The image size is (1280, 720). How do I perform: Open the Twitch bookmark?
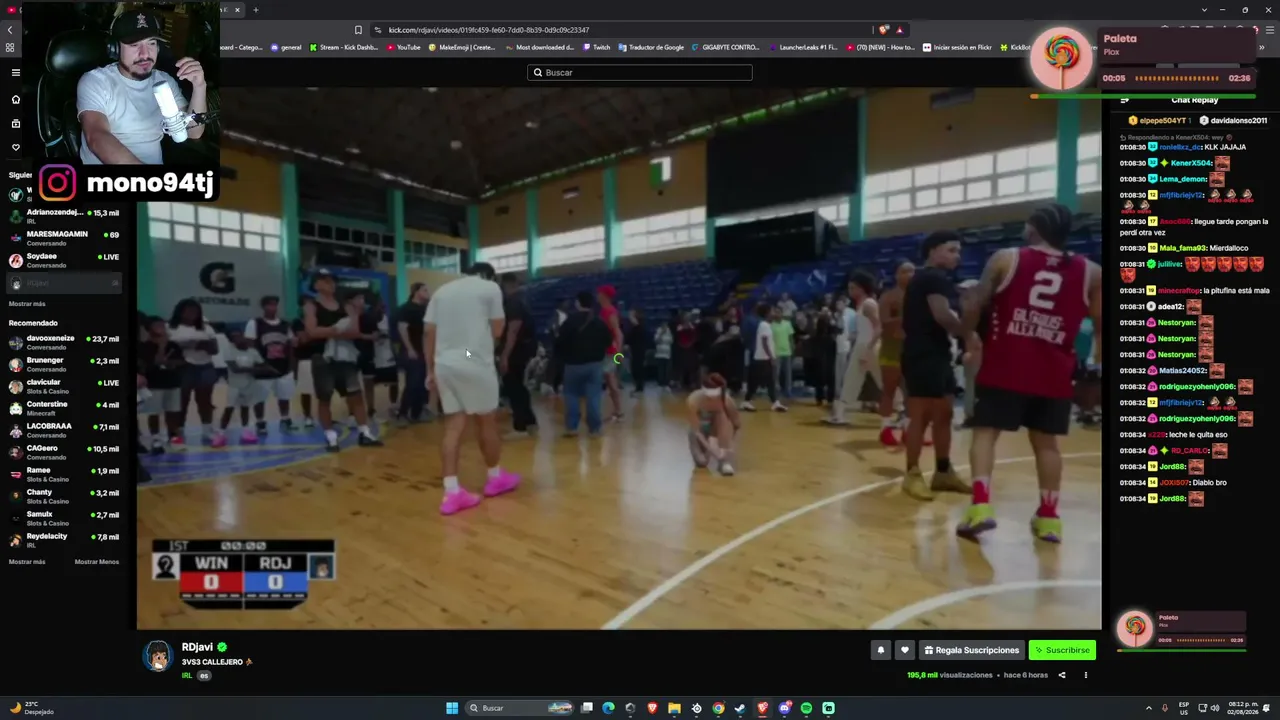pos(596,47)
